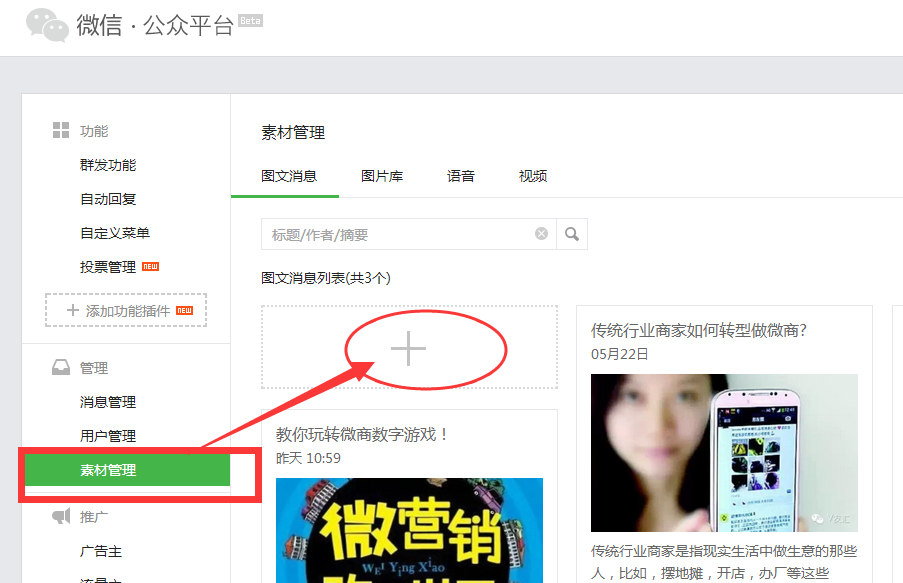The height and width of the screenshot is (583, 903).
Task: Click the woman holding phone thumbnail
Action: (x=724, y=453)
